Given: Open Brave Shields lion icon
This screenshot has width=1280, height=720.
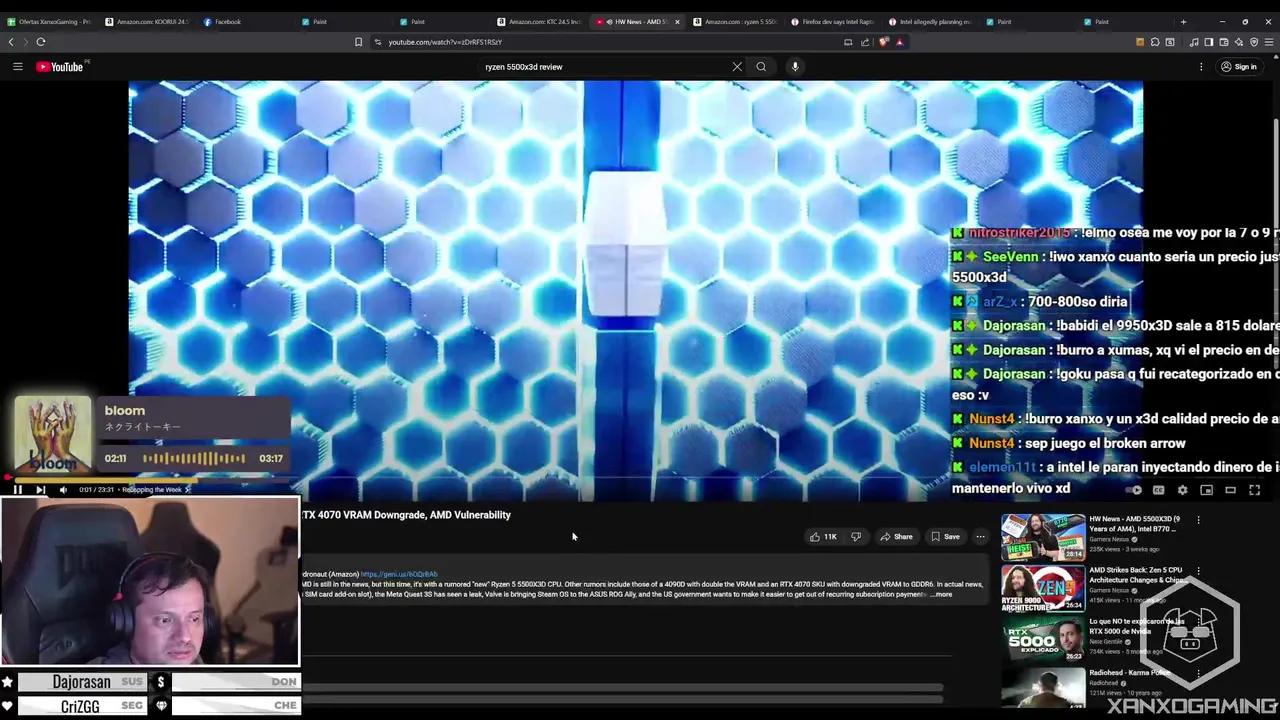Looking at the screenshot, I should pyautogui.click(x=884, y=42).
